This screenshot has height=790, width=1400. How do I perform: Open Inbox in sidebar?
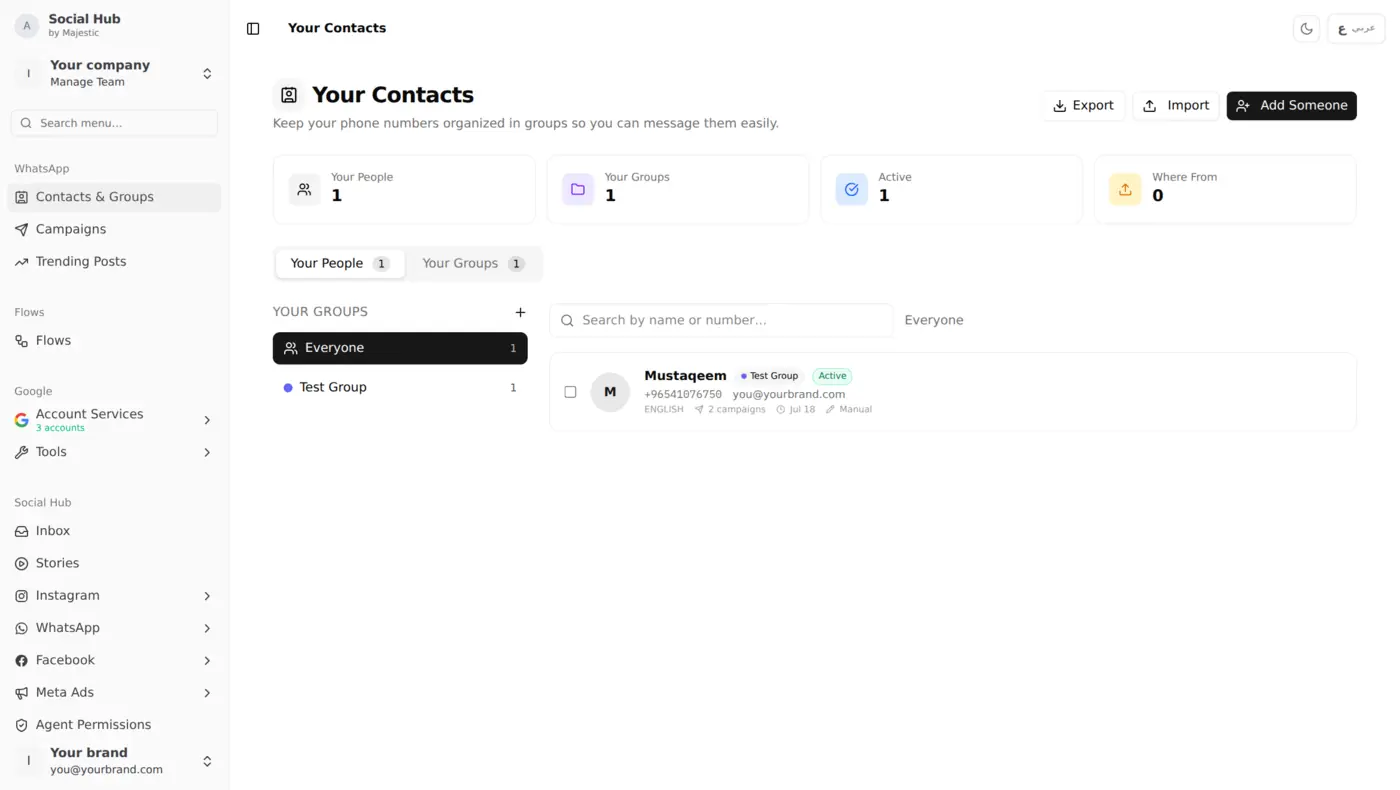(115, 531)
